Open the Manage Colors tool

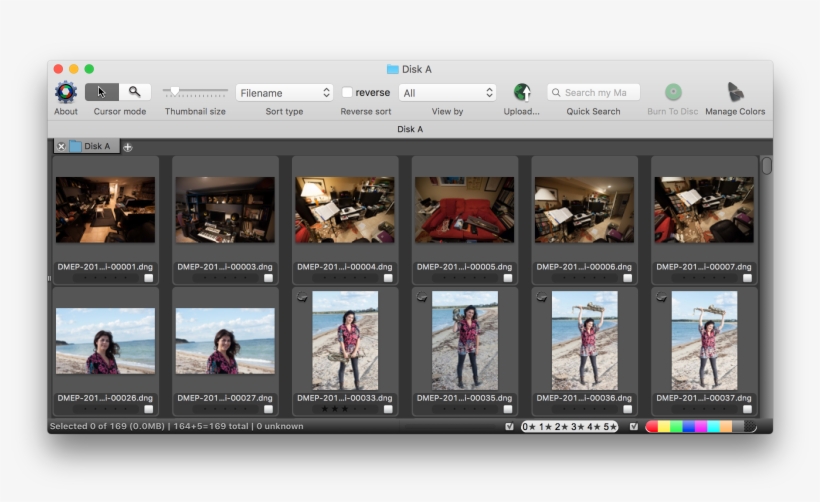(x=735, y=92)
